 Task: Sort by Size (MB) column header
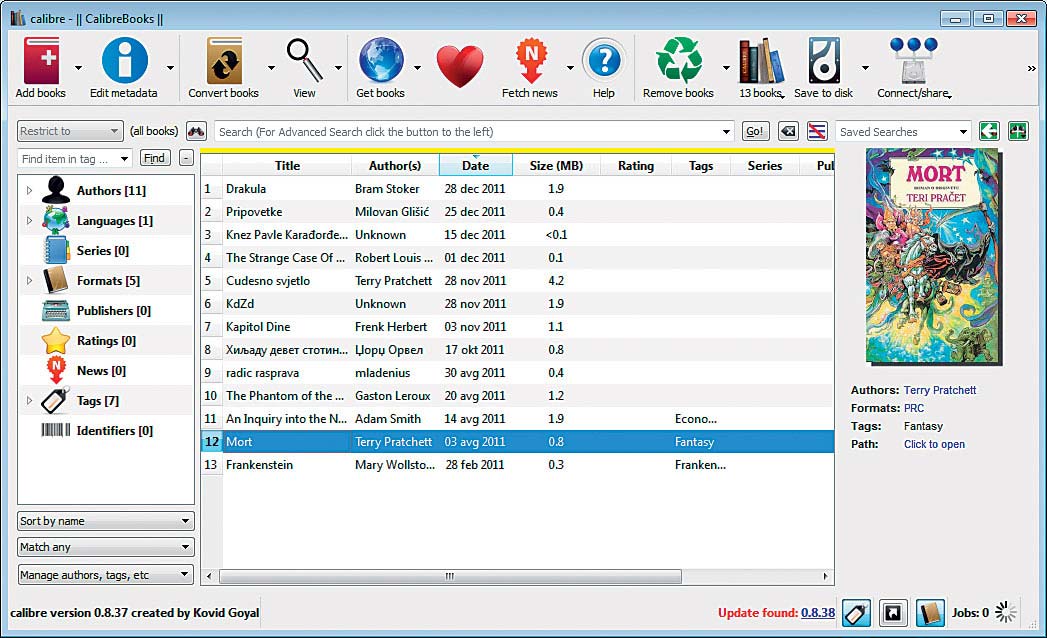click(x=556, y=166)
